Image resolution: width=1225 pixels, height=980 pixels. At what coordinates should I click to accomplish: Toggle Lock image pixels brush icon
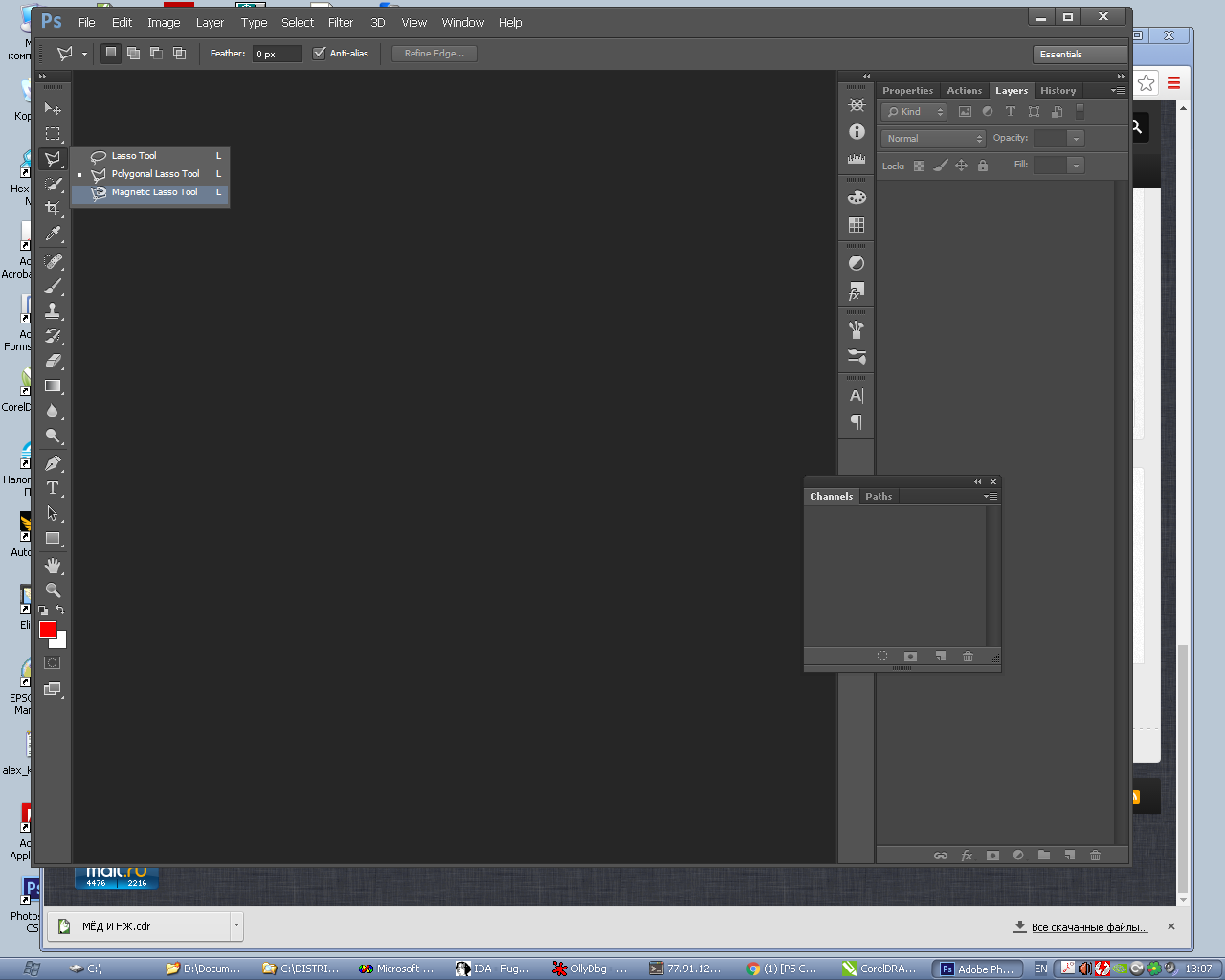(940, 166)
